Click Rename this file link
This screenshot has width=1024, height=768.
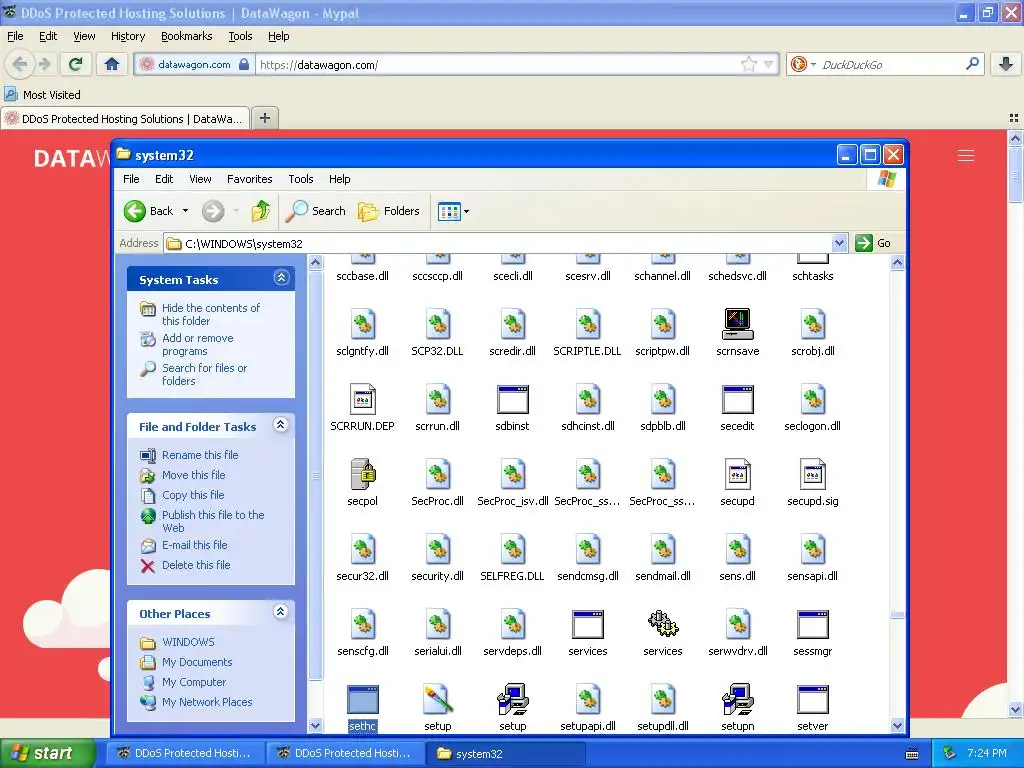tap(200, 455)
